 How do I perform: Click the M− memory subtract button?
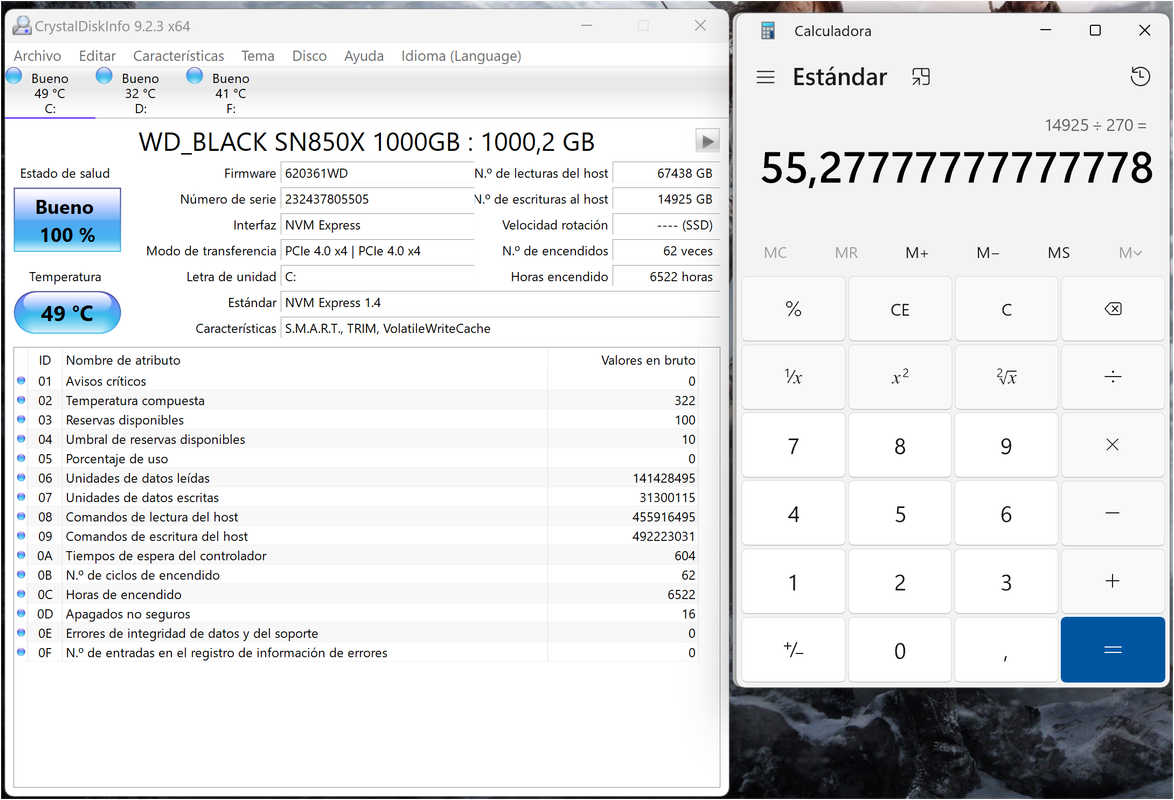[x=988, y=252]
